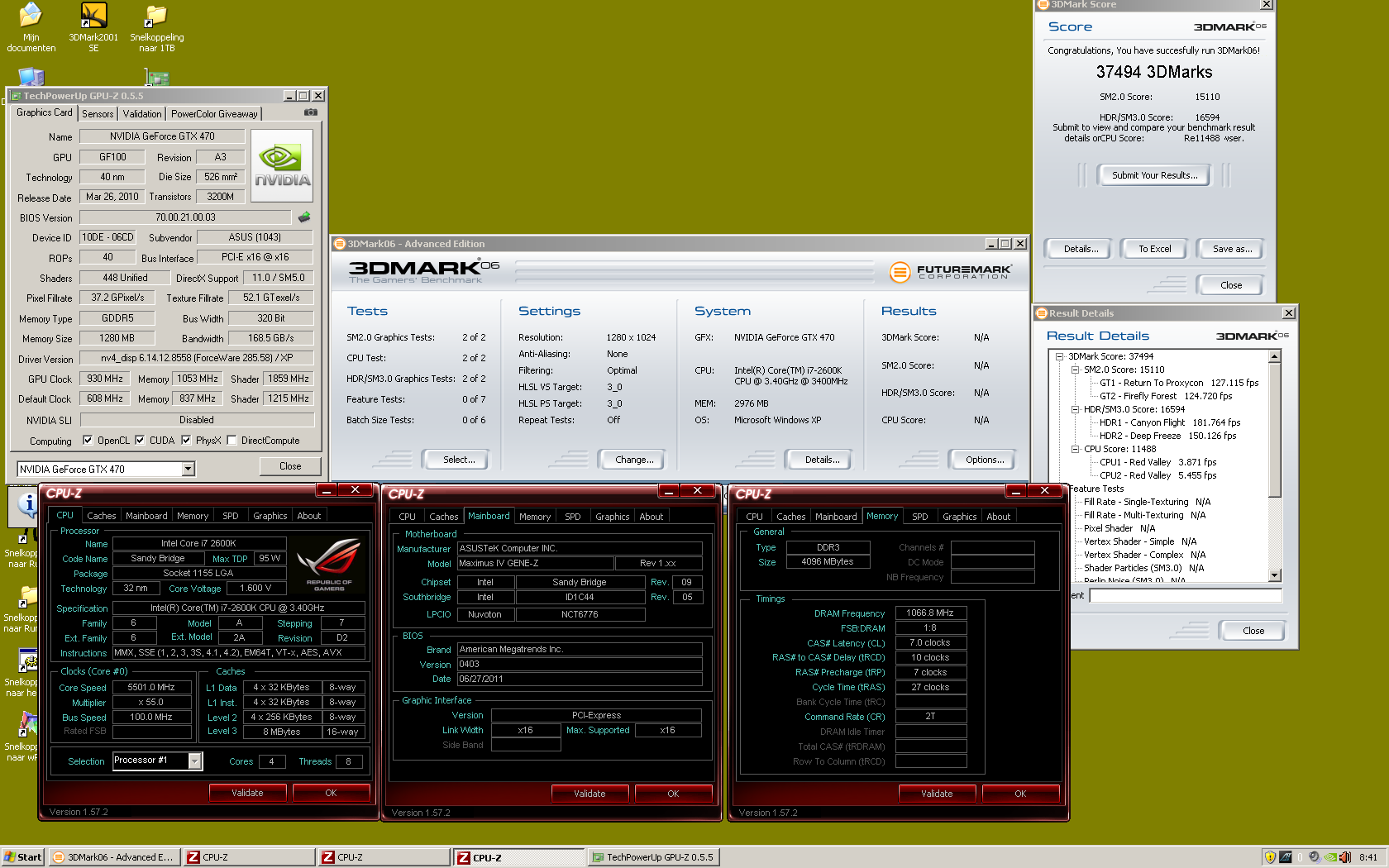Click To Excel button in Score window

[x=1154, y=249]
